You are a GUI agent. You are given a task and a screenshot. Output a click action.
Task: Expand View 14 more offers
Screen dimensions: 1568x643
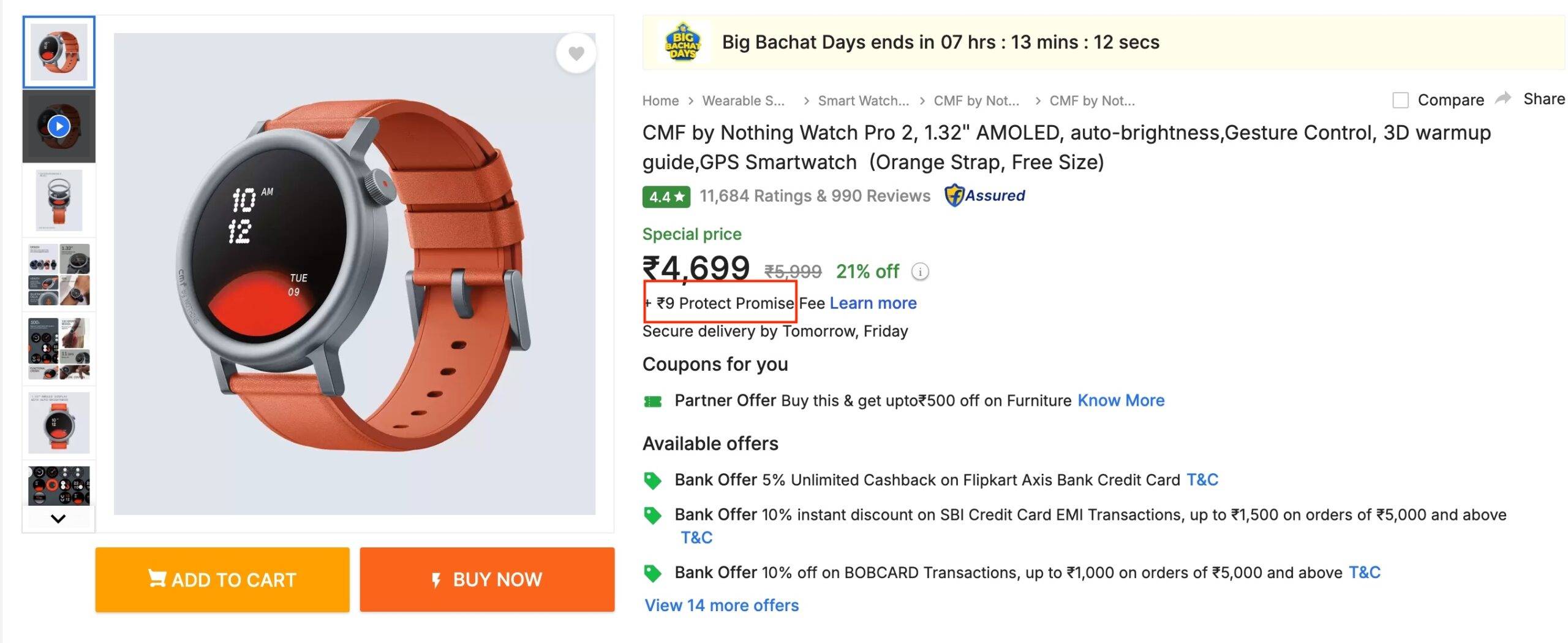[722, 606]
